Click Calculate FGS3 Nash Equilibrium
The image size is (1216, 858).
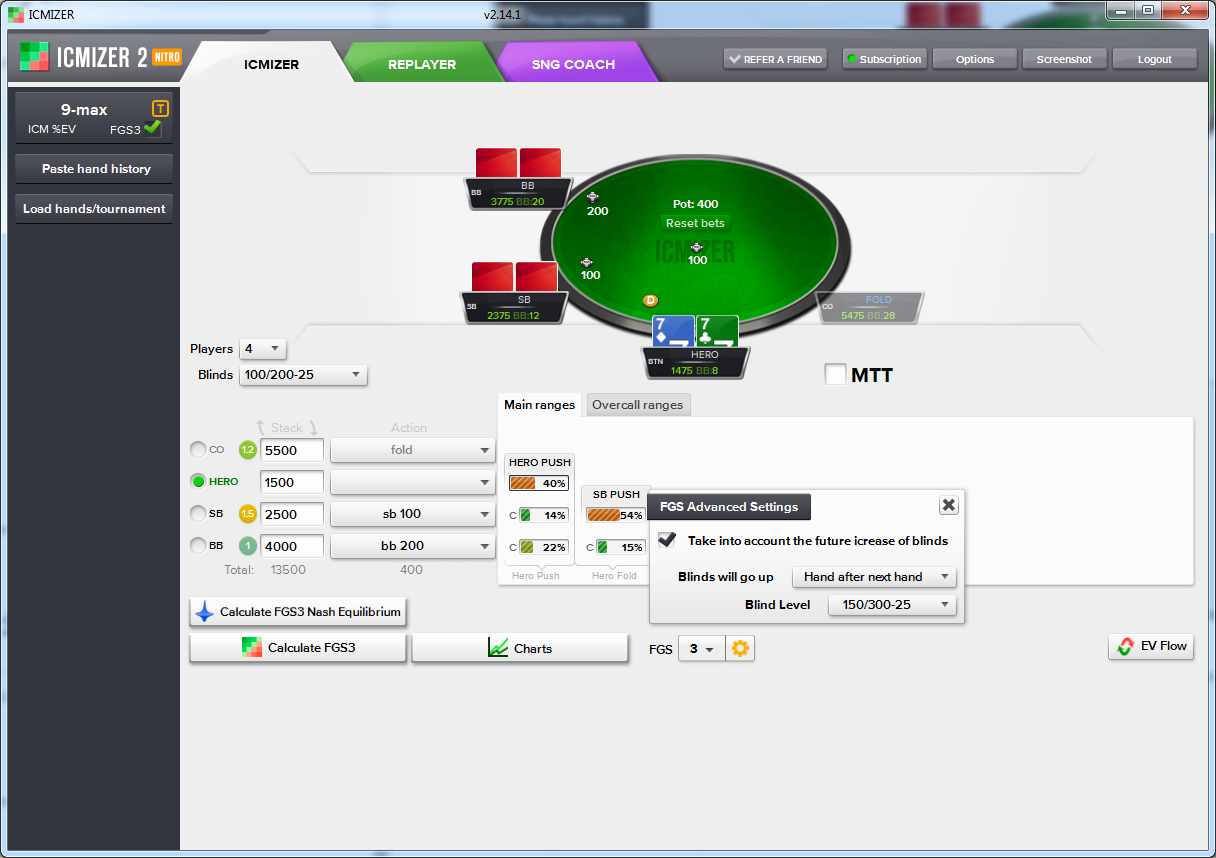click(298, 612)
